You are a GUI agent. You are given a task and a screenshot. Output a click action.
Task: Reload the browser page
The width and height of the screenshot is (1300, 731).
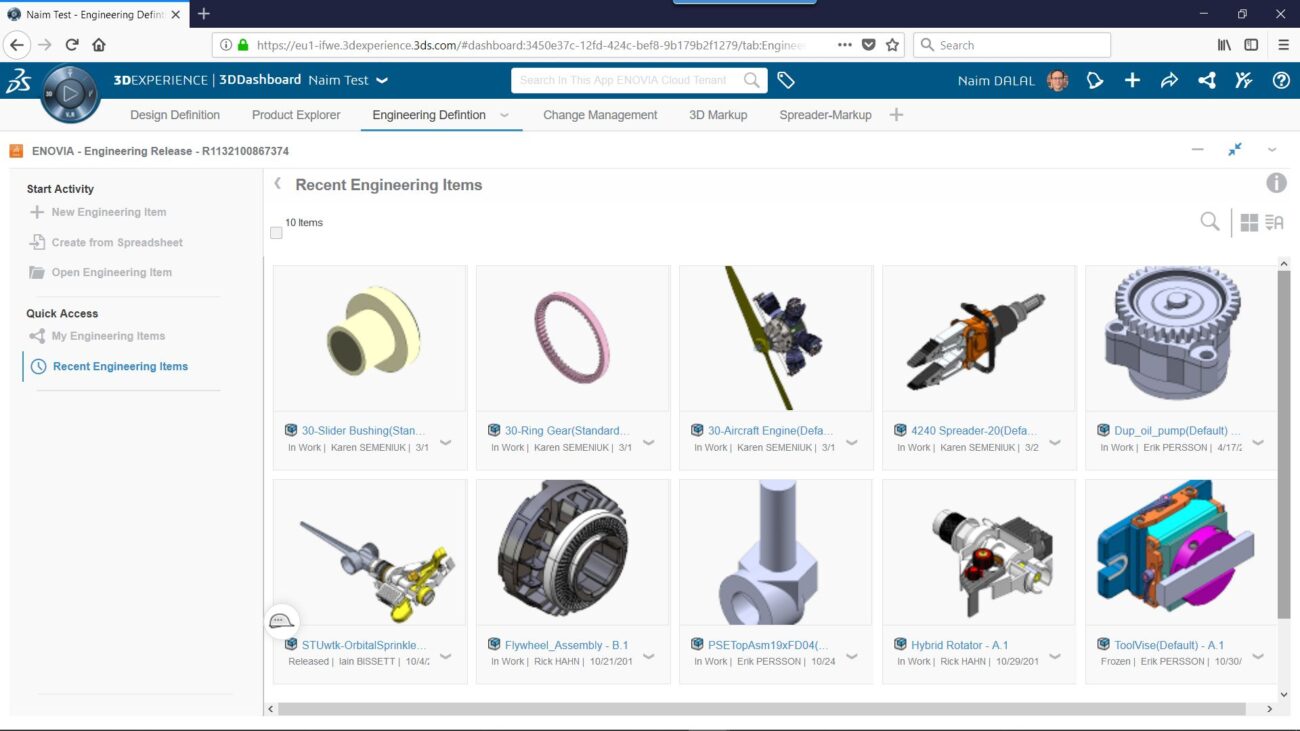[x=72, y=45]
